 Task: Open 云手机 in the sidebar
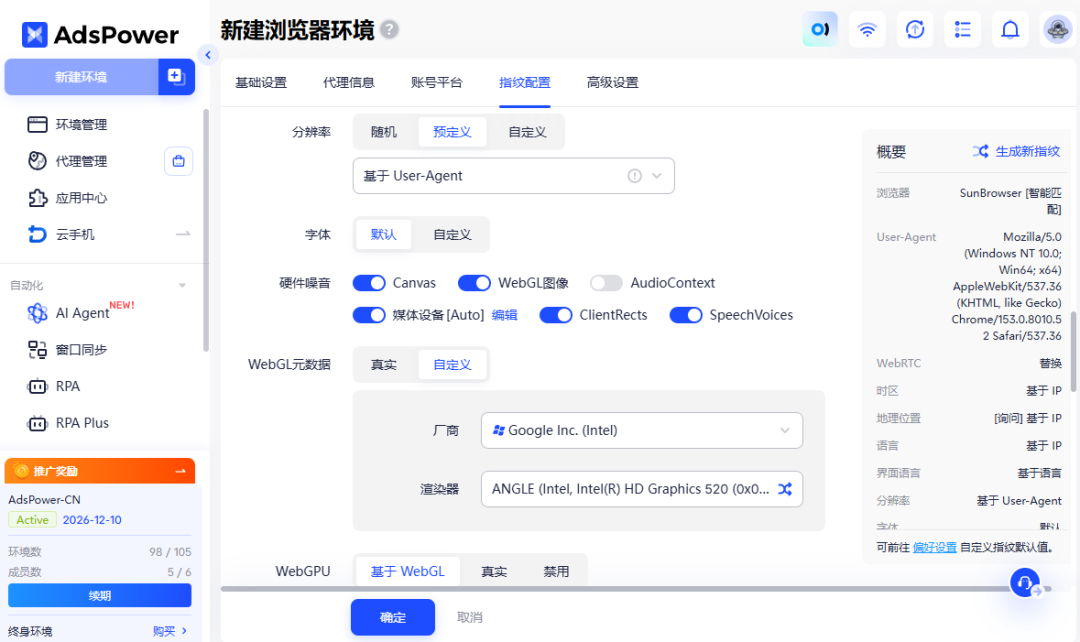pos(75,235)
